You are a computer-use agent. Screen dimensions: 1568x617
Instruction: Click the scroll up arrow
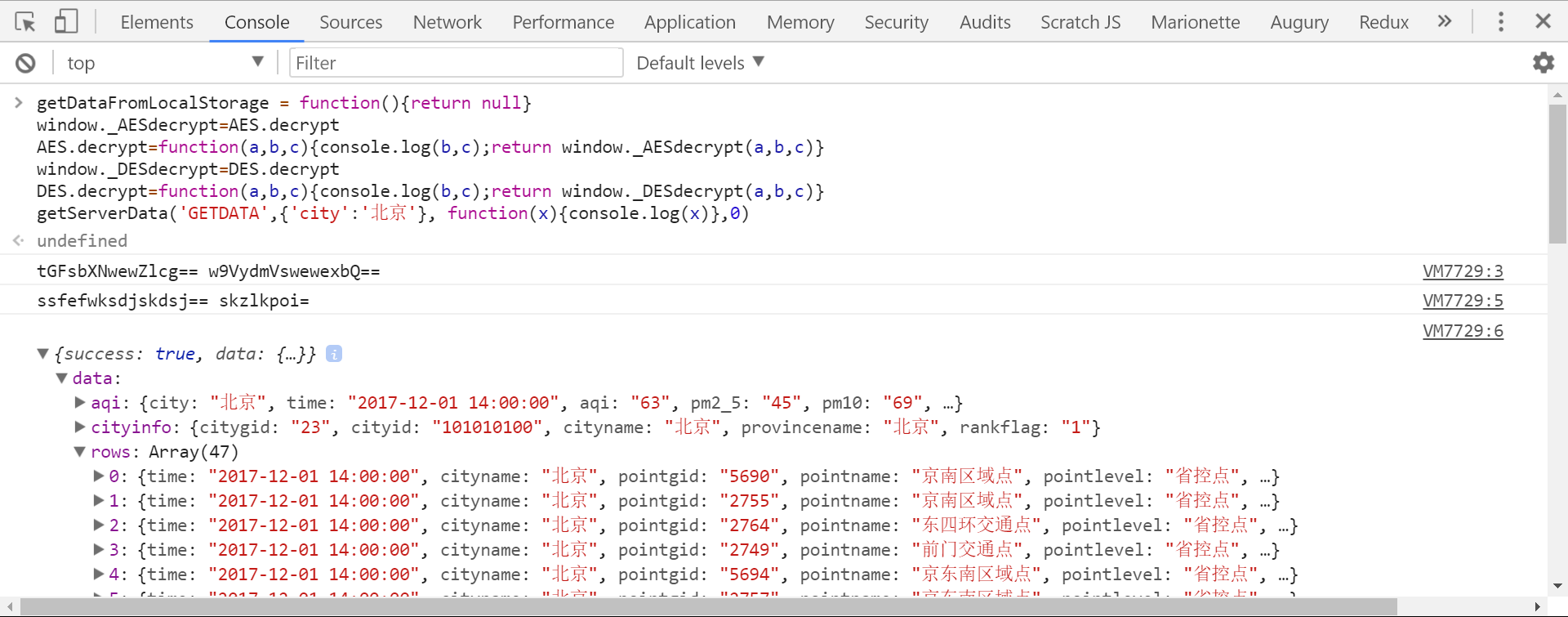[1557, 95]
